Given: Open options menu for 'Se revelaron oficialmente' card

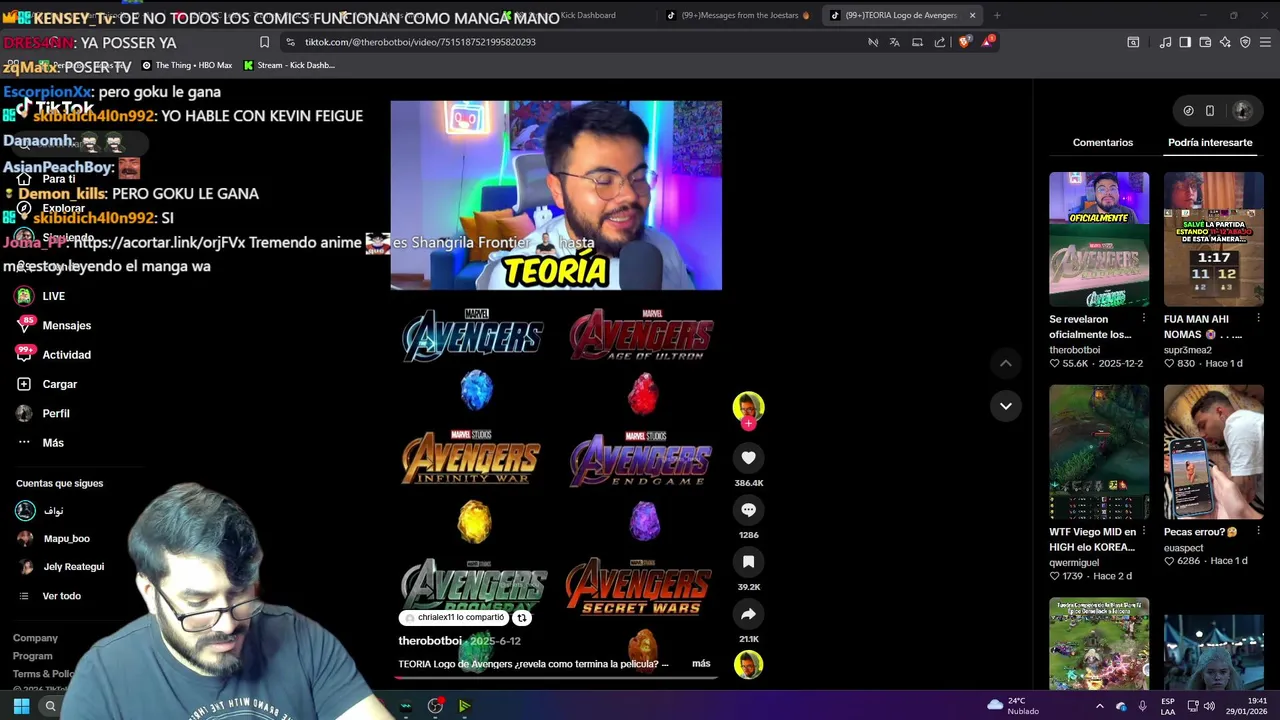Looking at the screenshot, I should click(x=1144, y=319).
